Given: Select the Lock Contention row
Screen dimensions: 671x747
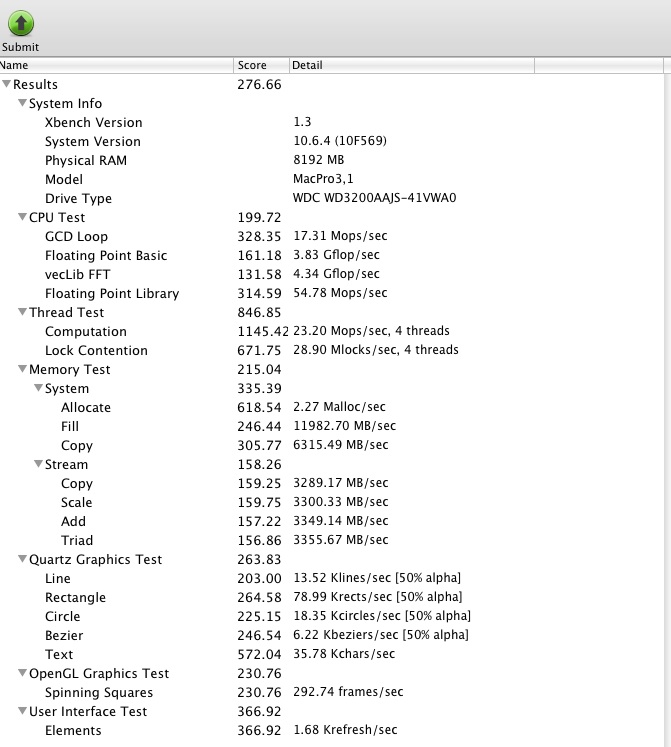Looking at the screenshot, I should (x=332, y=350).
